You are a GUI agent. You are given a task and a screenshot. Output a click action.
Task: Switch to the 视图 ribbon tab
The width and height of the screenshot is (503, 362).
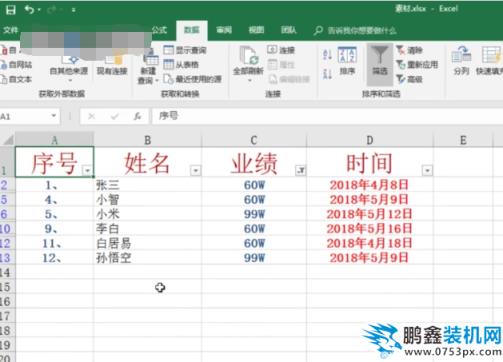[256, 30]
